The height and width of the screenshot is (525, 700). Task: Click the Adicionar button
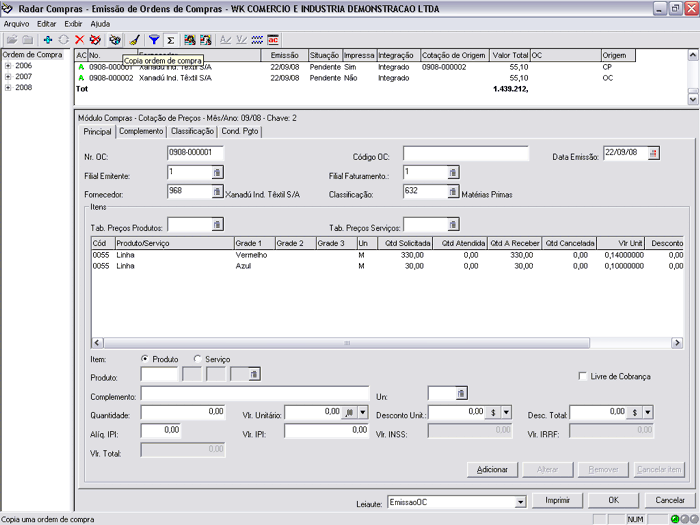492,469
